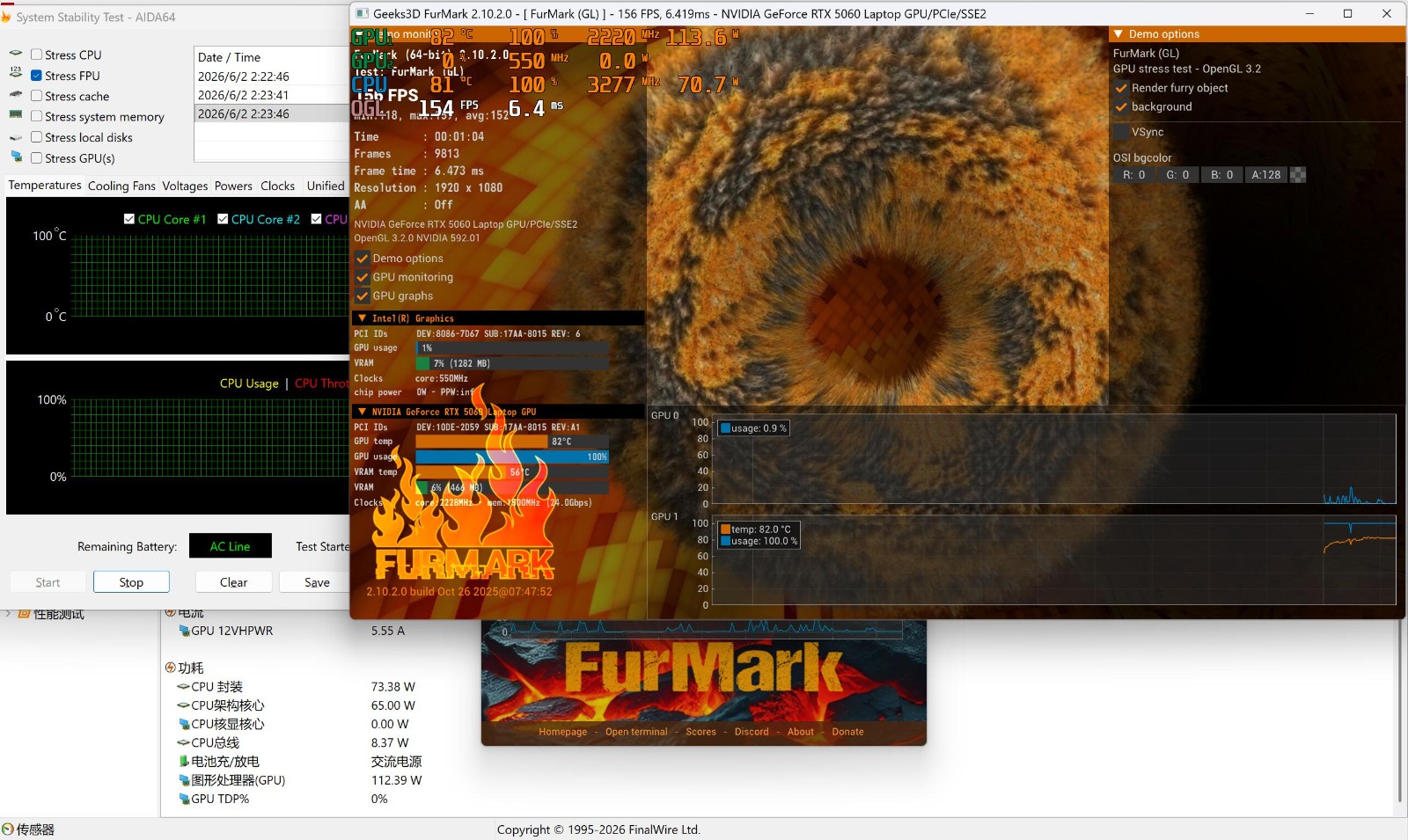Uncheck the background option in FurMark
The image size is (1408, 840).
pyautogui.click(x=1121, y=106)
